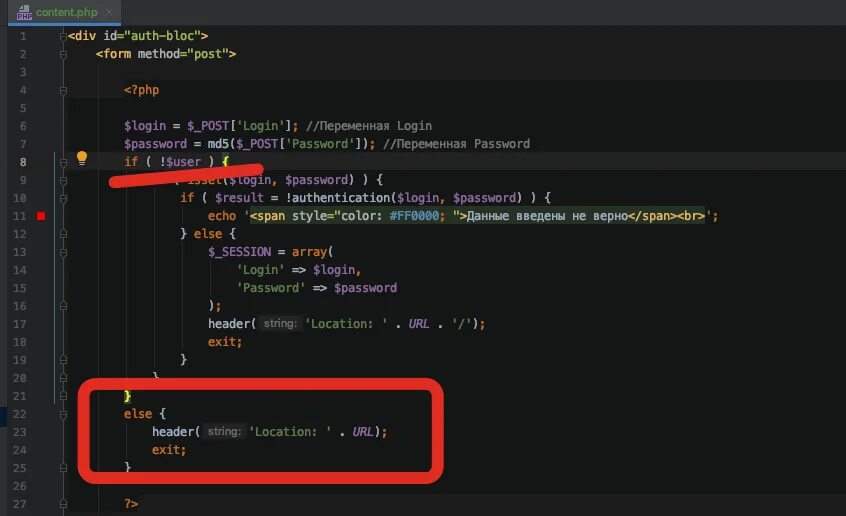Click the else keyword on line 22
This screenshot has height=516, width=846.
coord(138,413)
